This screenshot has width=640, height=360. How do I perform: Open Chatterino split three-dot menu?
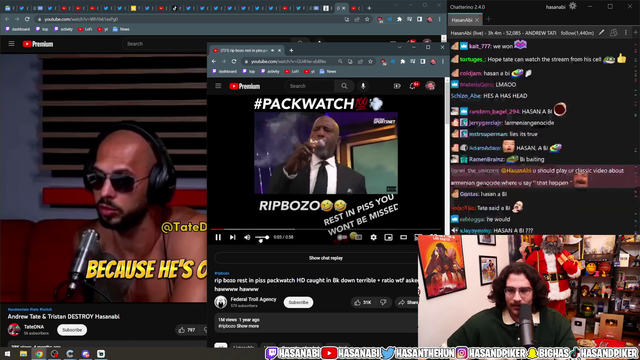[x=626, y=33]
